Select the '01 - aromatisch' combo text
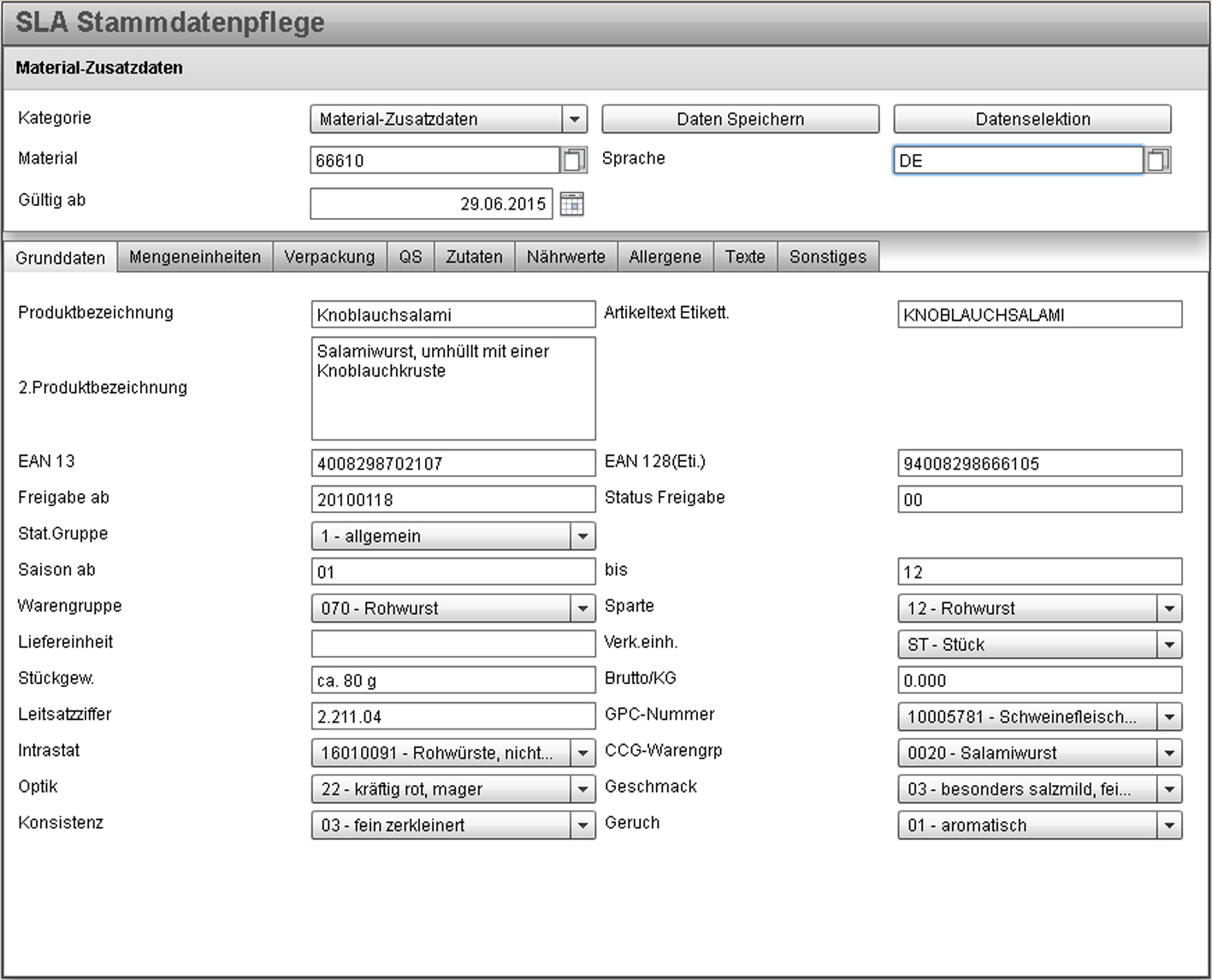The height and width of the screenshot is (980, 1212). 967,824
